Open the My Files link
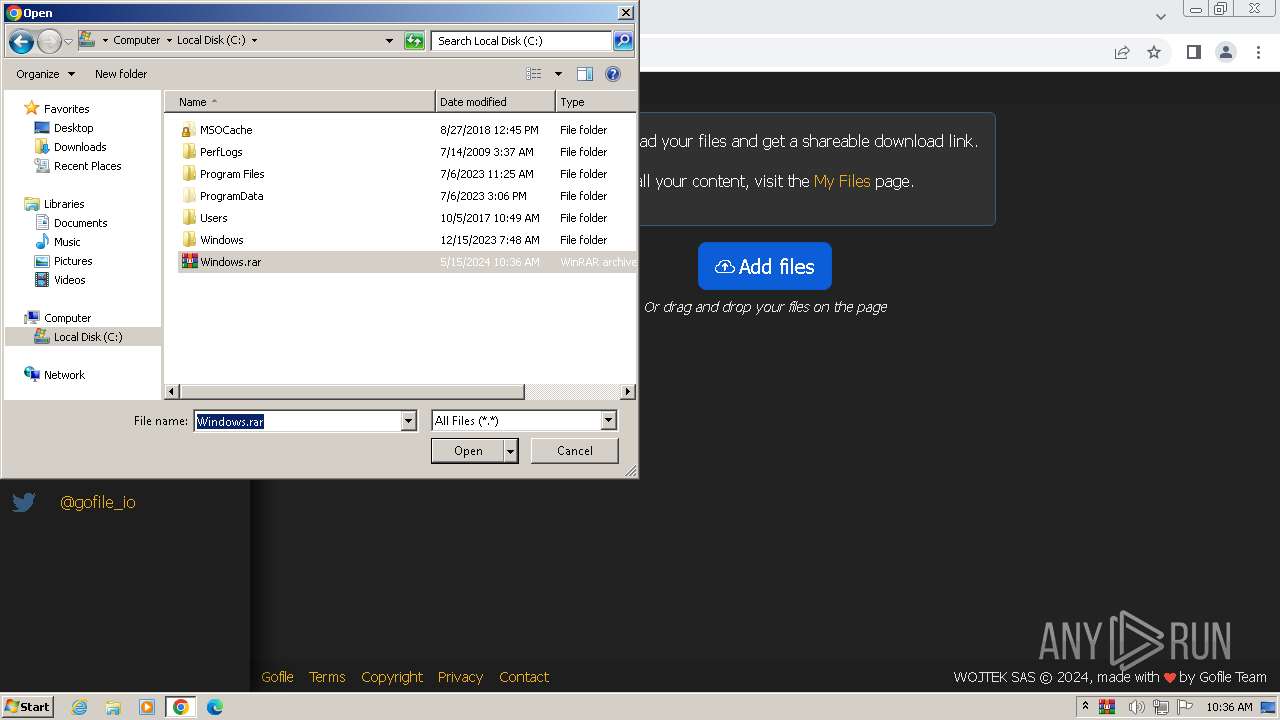The image size is (1280, 720). click(842, 181)
